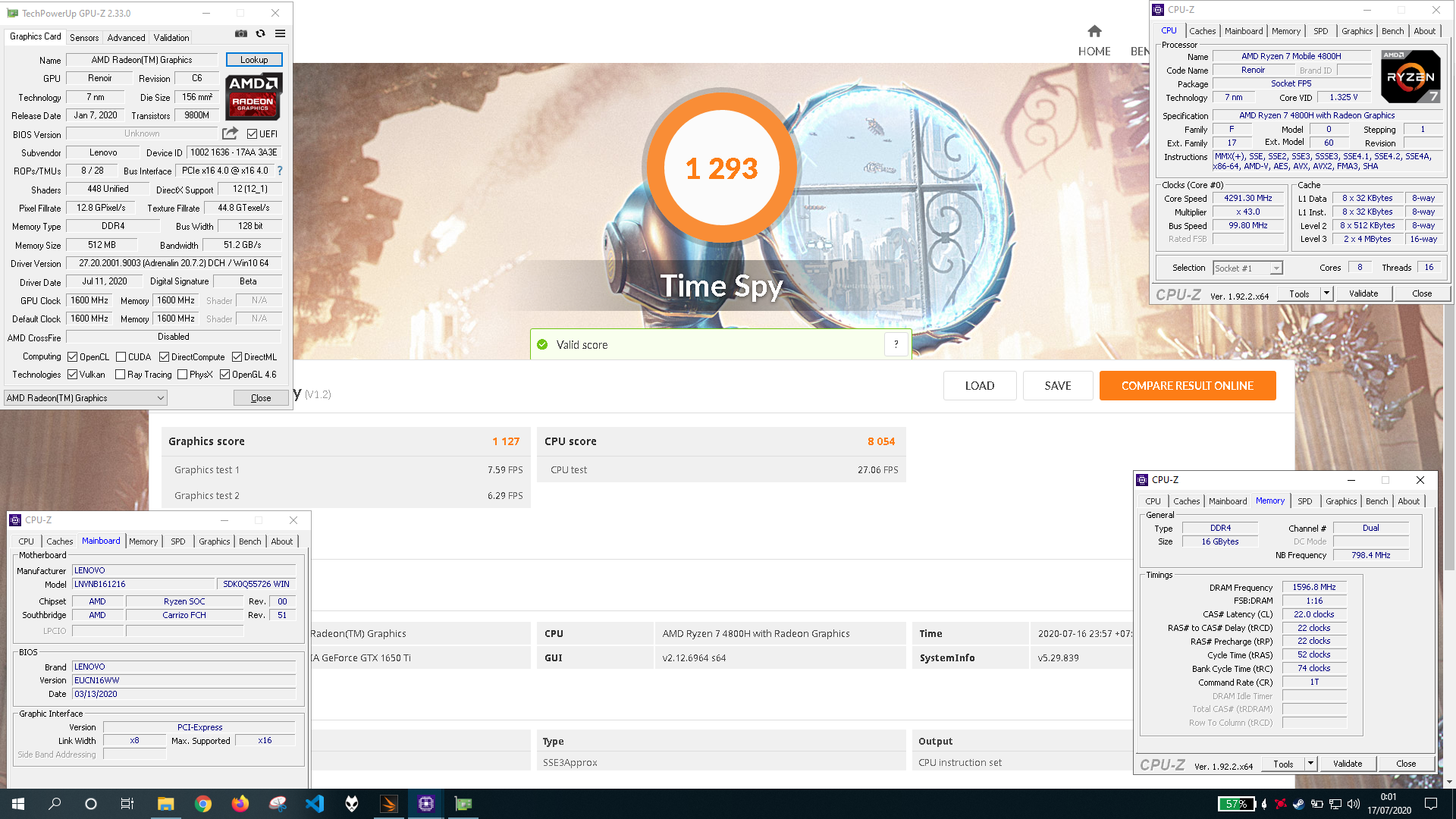This screenshot has height=819, width=1456.
Task: Open the network tray icon
Action: (1335, 804)
